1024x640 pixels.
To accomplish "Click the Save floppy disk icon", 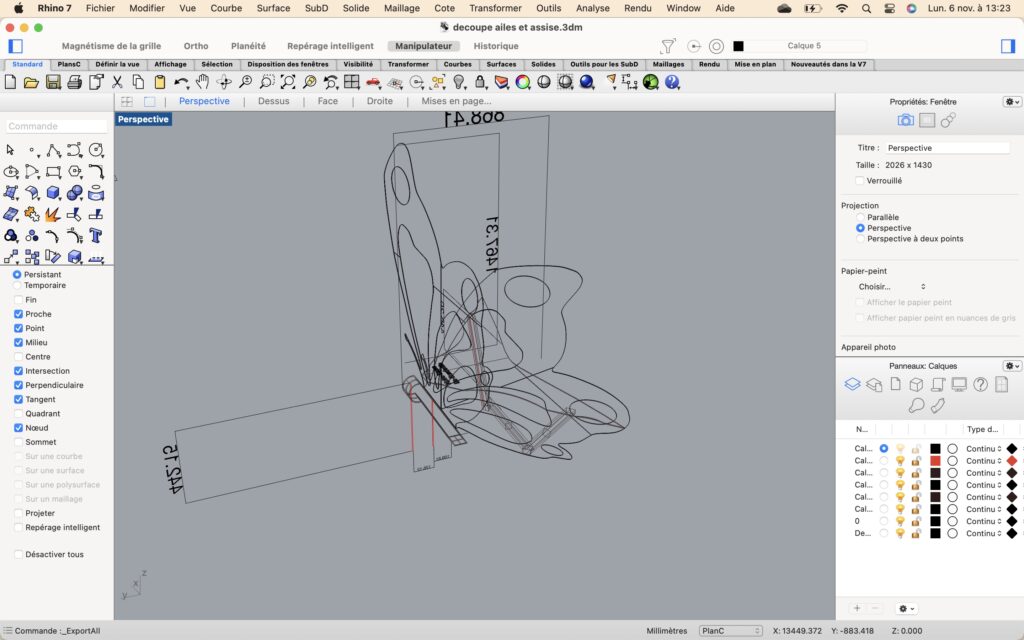I will [52, 82].
